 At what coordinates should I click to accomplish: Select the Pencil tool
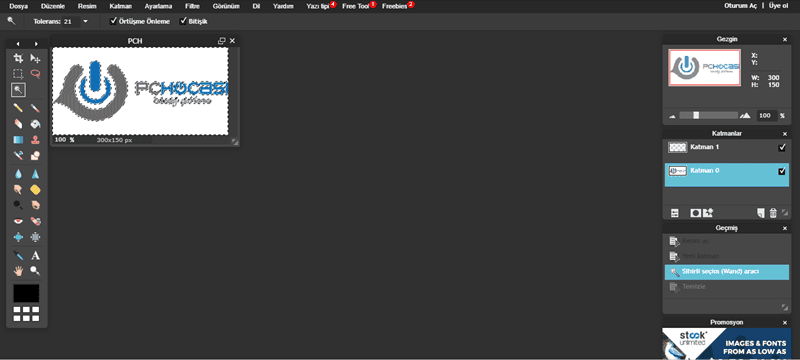point(18,108)
